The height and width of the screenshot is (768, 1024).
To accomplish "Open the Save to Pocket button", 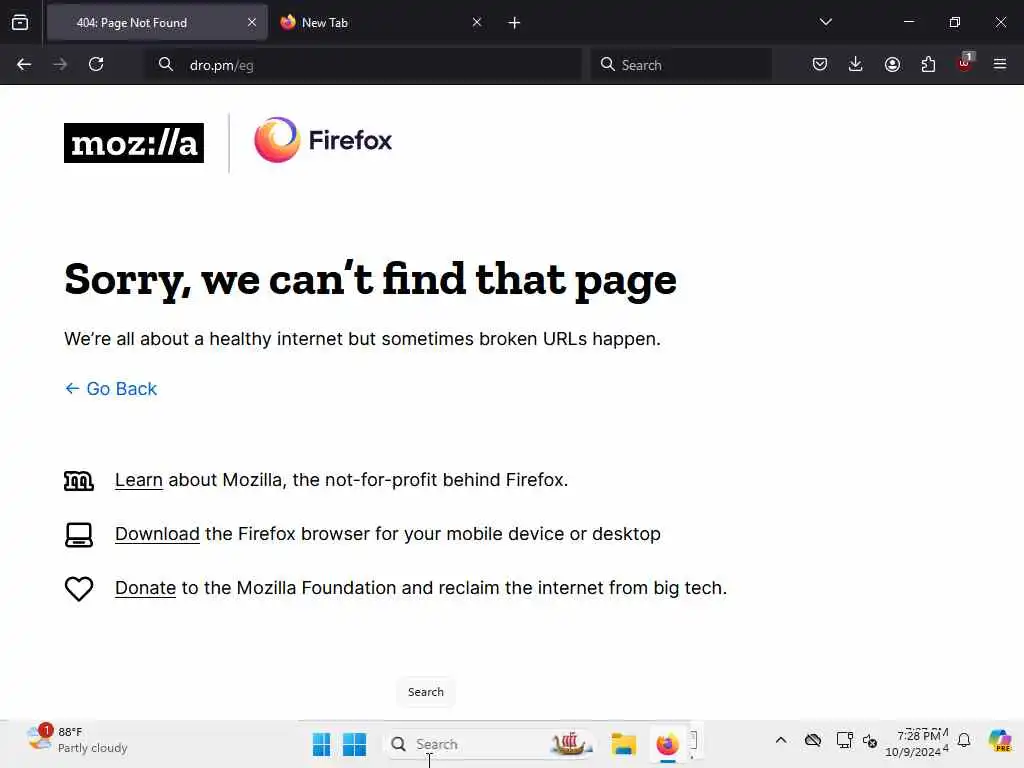I will 820,64.
